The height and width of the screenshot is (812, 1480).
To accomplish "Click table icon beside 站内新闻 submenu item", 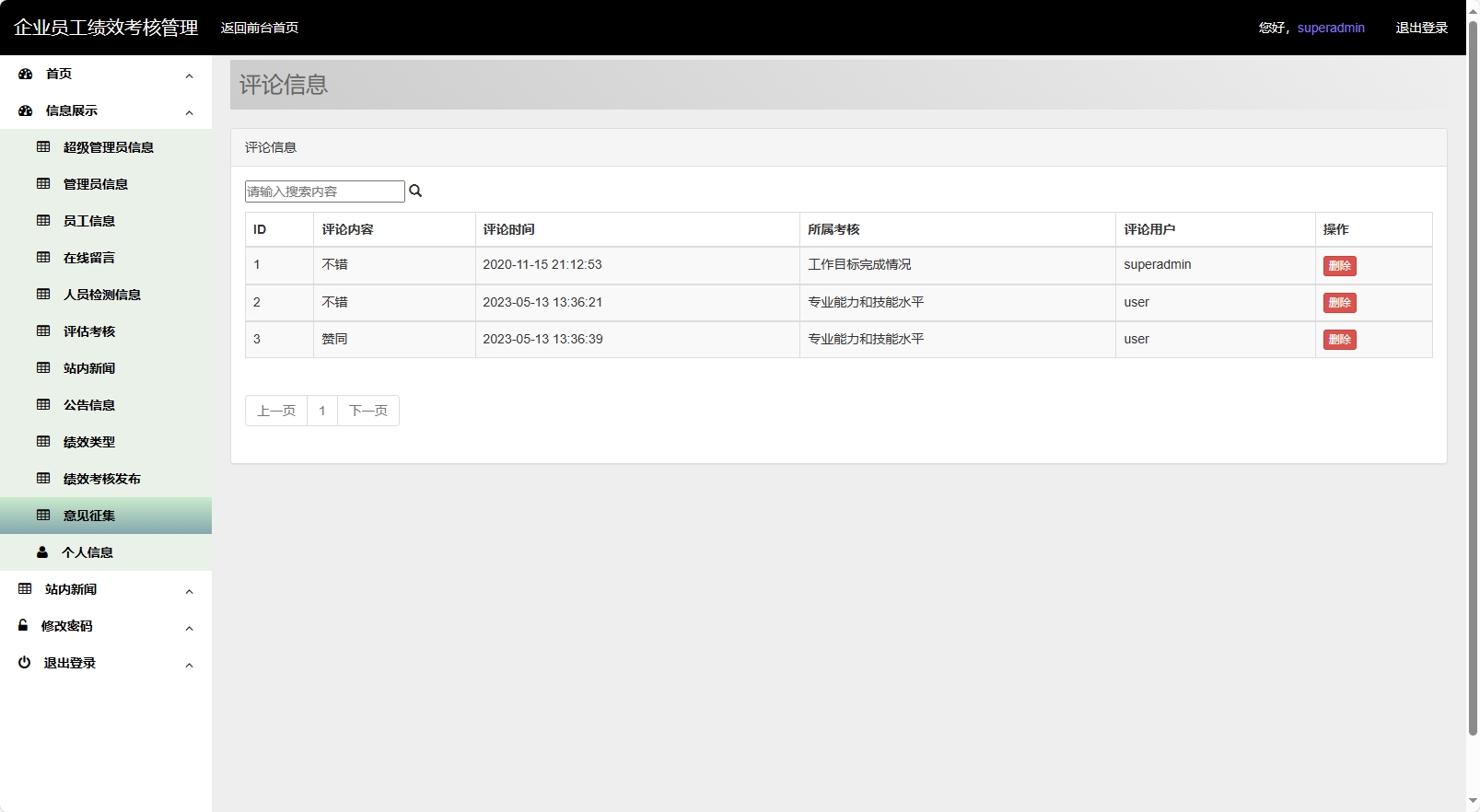I will 43,368.
